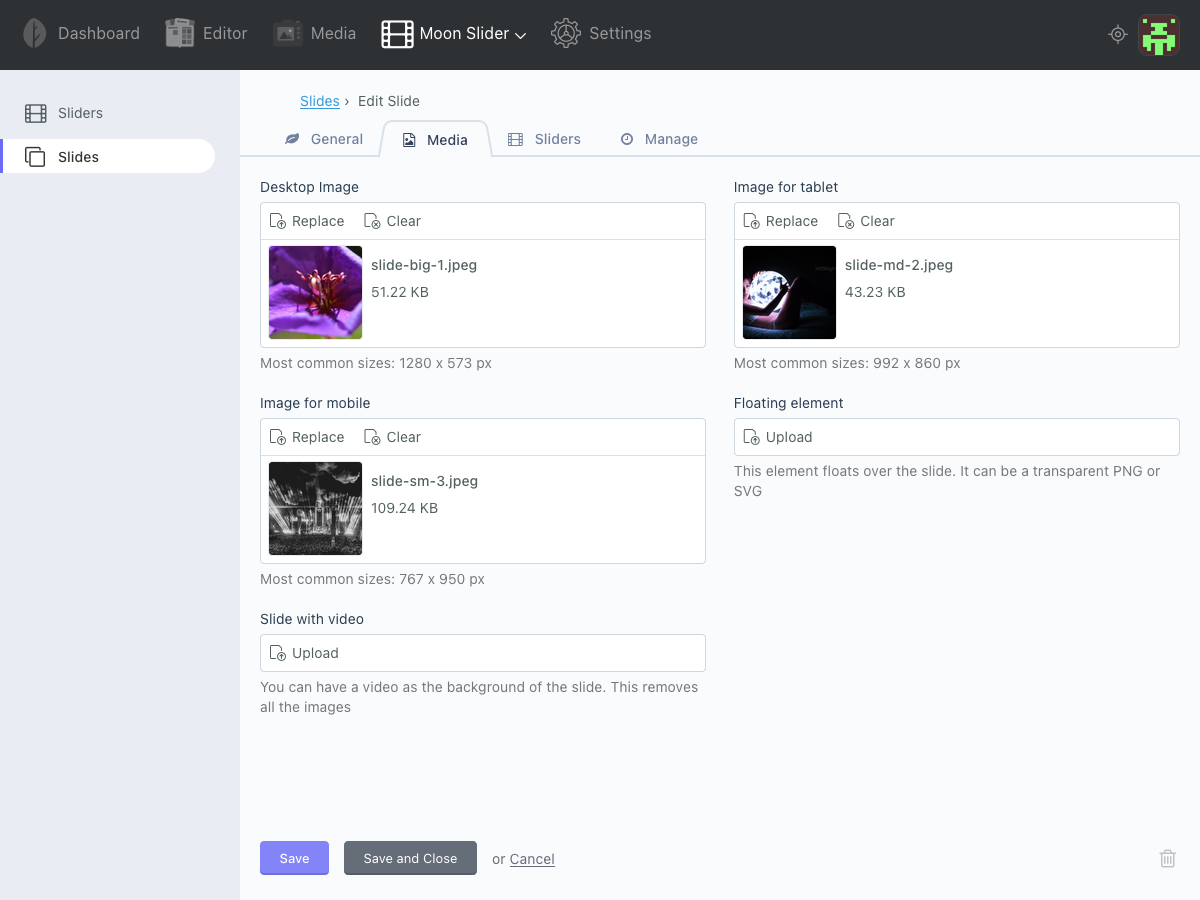The width and height of the screenshot is (1200, 900).
Task: Select the Media tab
Action: 436,140
